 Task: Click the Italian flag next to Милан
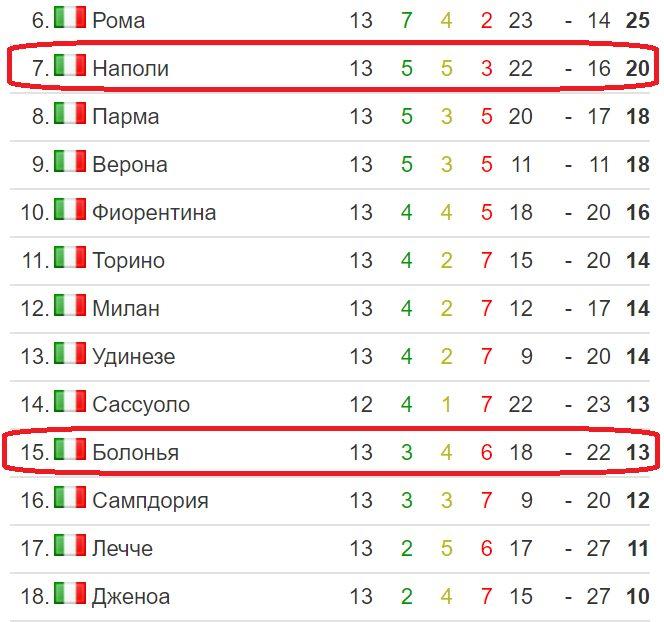click(69, 306)
